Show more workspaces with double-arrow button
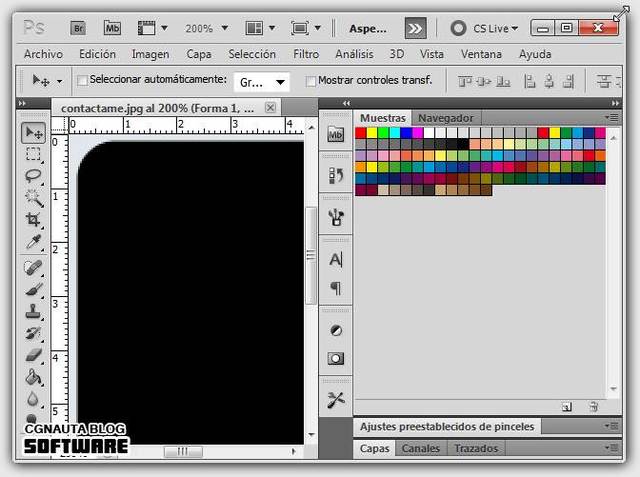The width and height of the screenshot is (640, 477). point(416,28)
